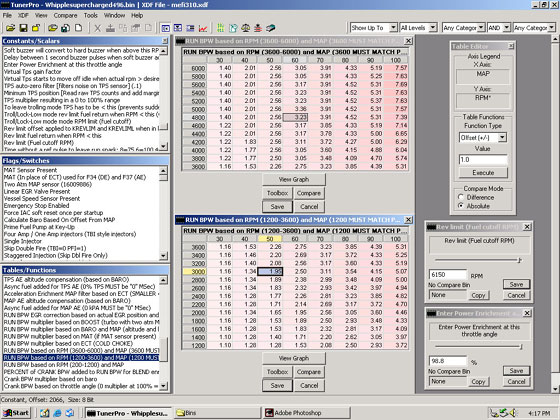Click the delete X toolbar icon

(98, 28)
